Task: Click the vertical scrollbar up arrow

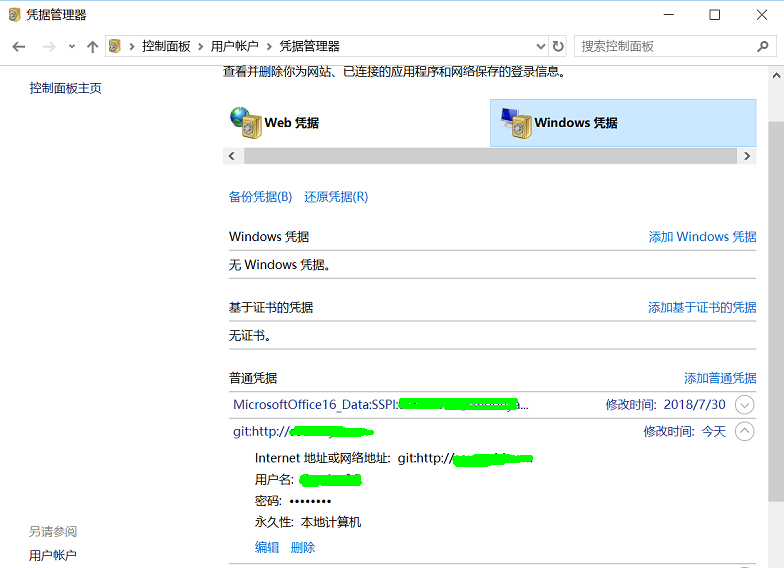Action: coord(776,76)
